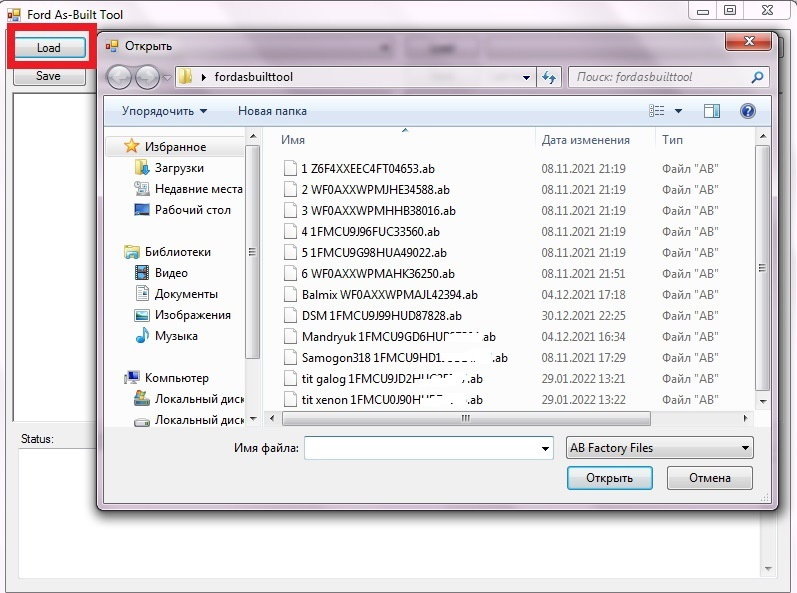Click the Избранное star icon
Screen dimensions: 797x593
(x=132, y=146)
